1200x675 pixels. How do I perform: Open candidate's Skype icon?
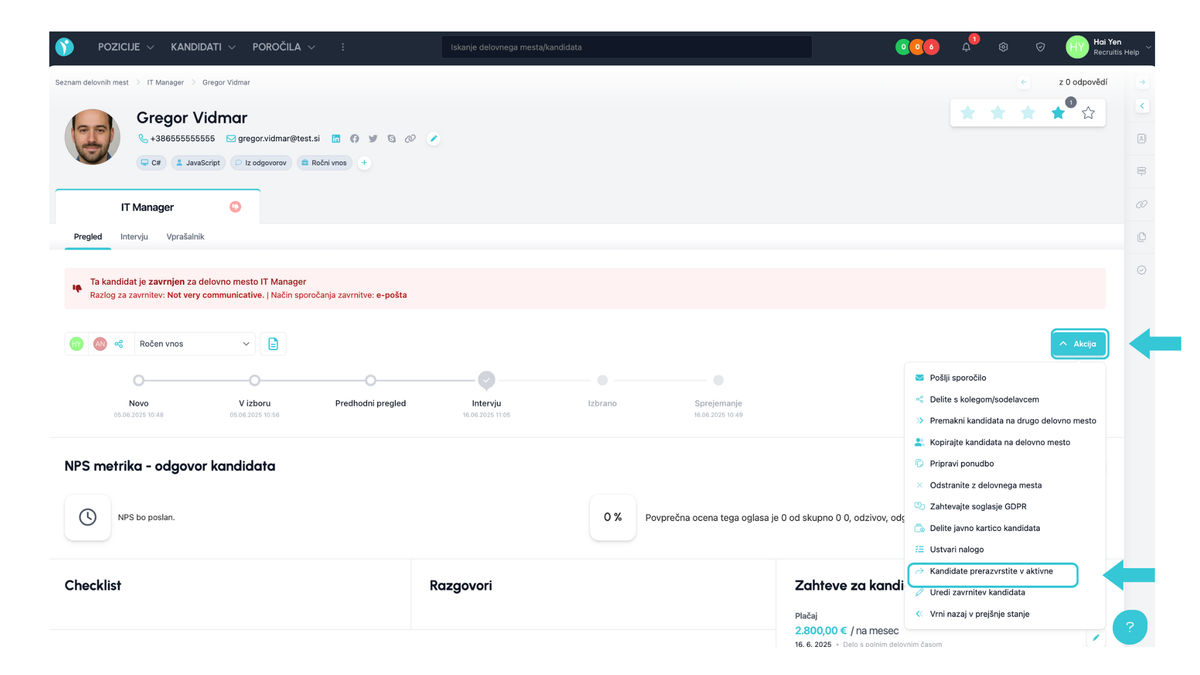click(391, 139)
